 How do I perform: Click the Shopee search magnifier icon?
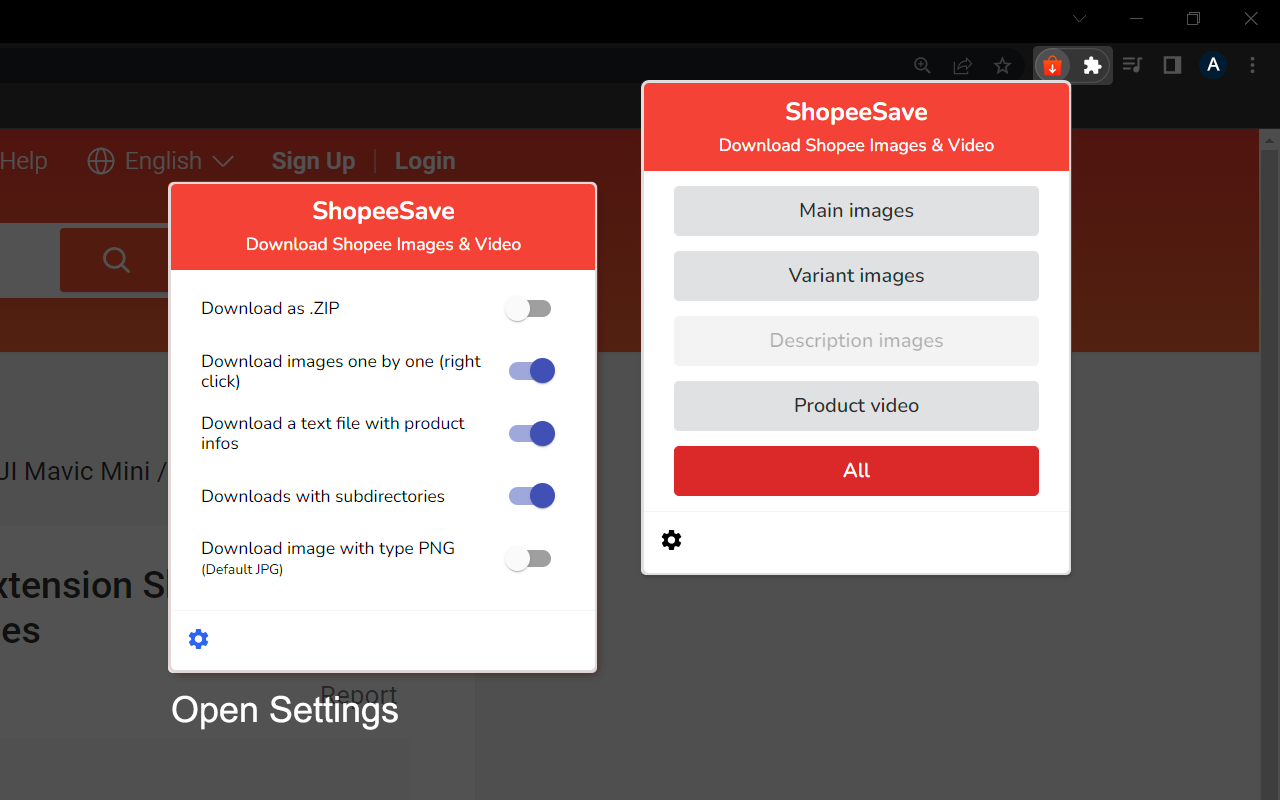[x=115, y=259]
